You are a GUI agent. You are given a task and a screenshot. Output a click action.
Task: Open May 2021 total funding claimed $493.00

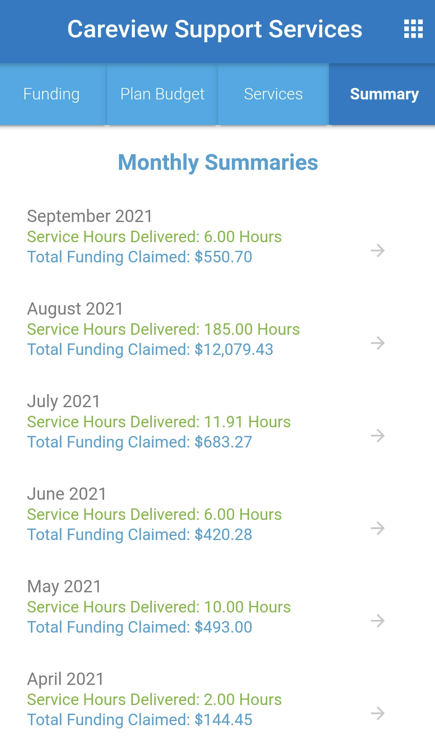coord(139,627)
